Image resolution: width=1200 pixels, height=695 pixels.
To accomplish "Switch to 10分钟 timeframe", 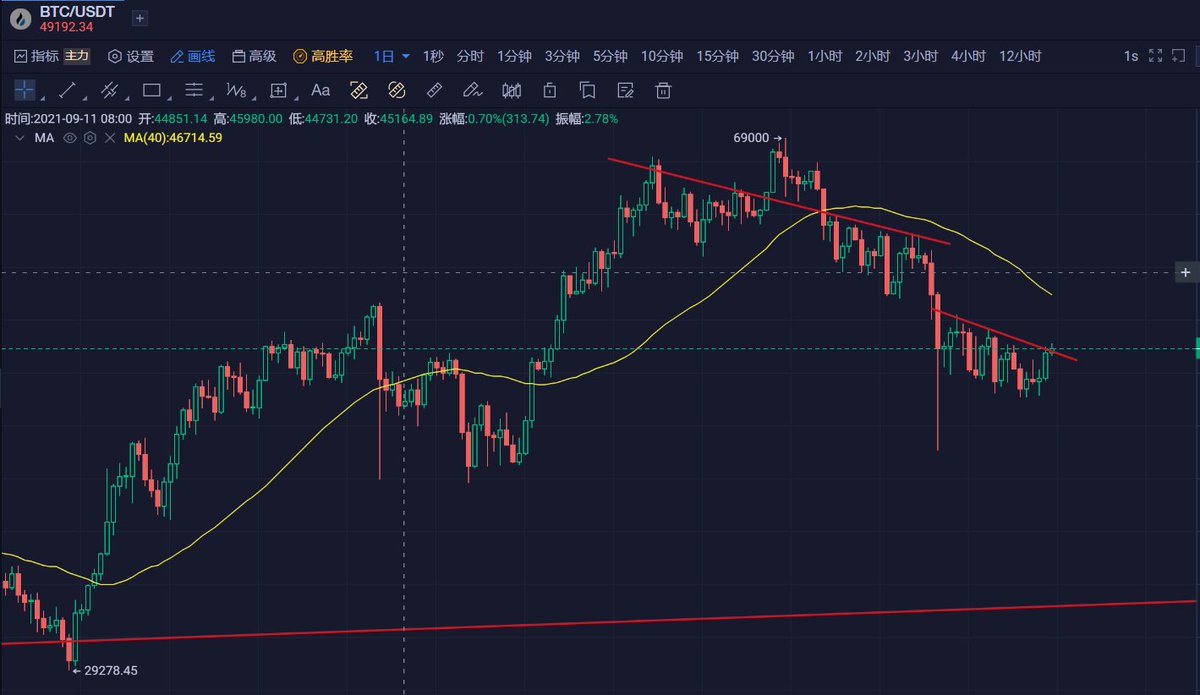I will click(662, 56).
